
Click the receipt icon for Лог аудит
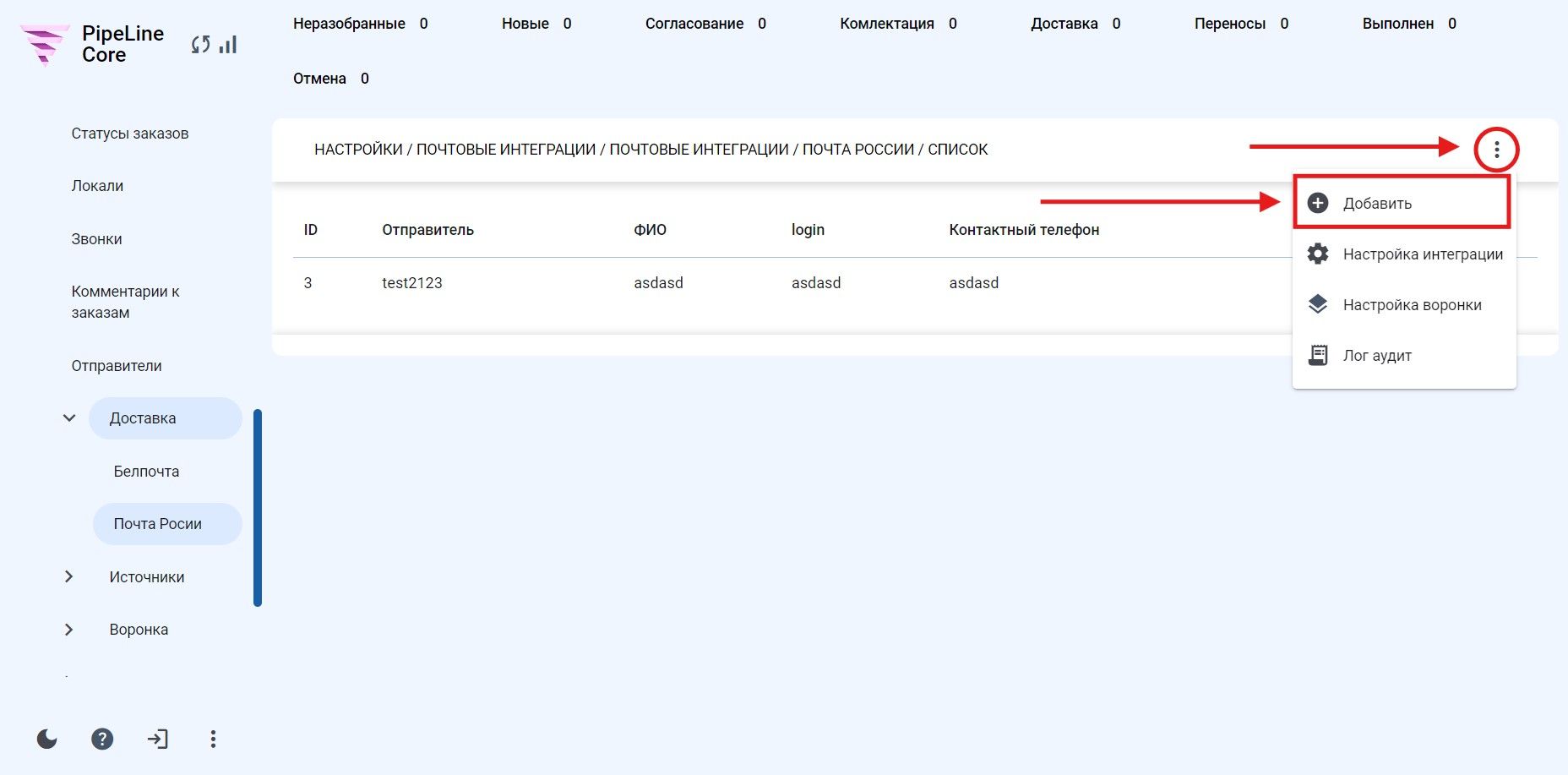coord(1318,355)
